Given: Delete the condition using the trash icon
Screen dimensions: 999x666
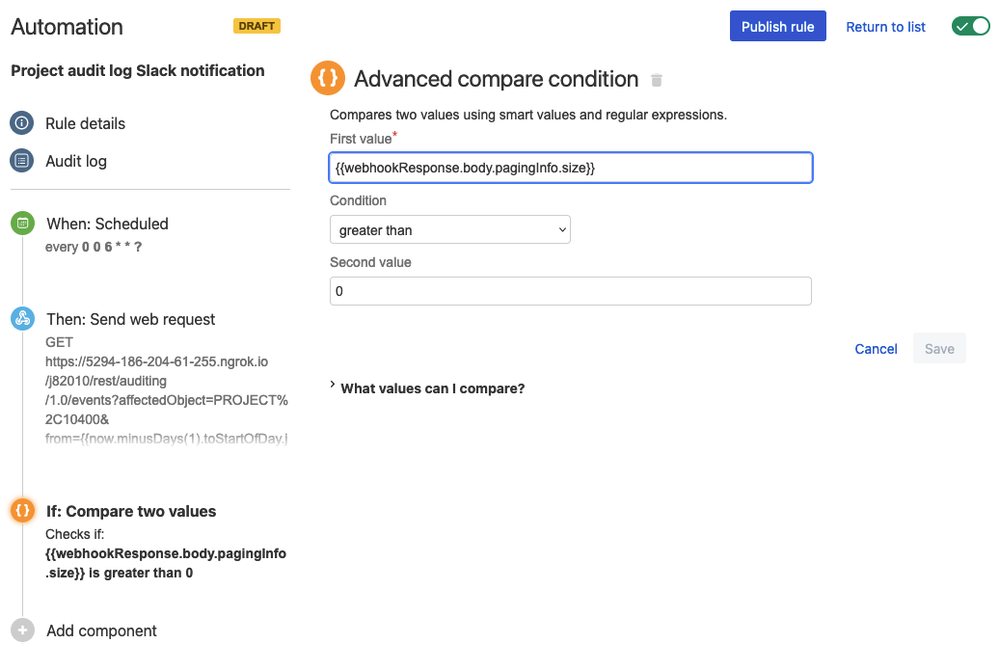Looking at the screenshot, I should pyautogui.click(x=657, y=80).
